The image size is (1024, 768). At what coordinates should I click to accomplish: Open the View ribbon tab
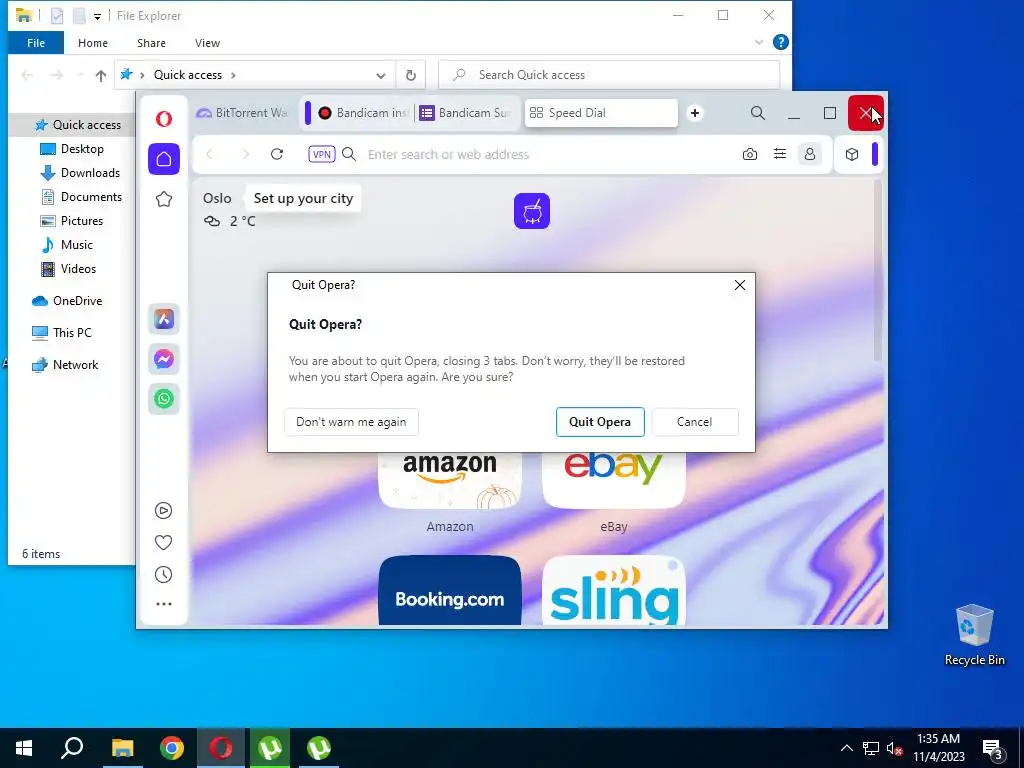pos(207,42)
